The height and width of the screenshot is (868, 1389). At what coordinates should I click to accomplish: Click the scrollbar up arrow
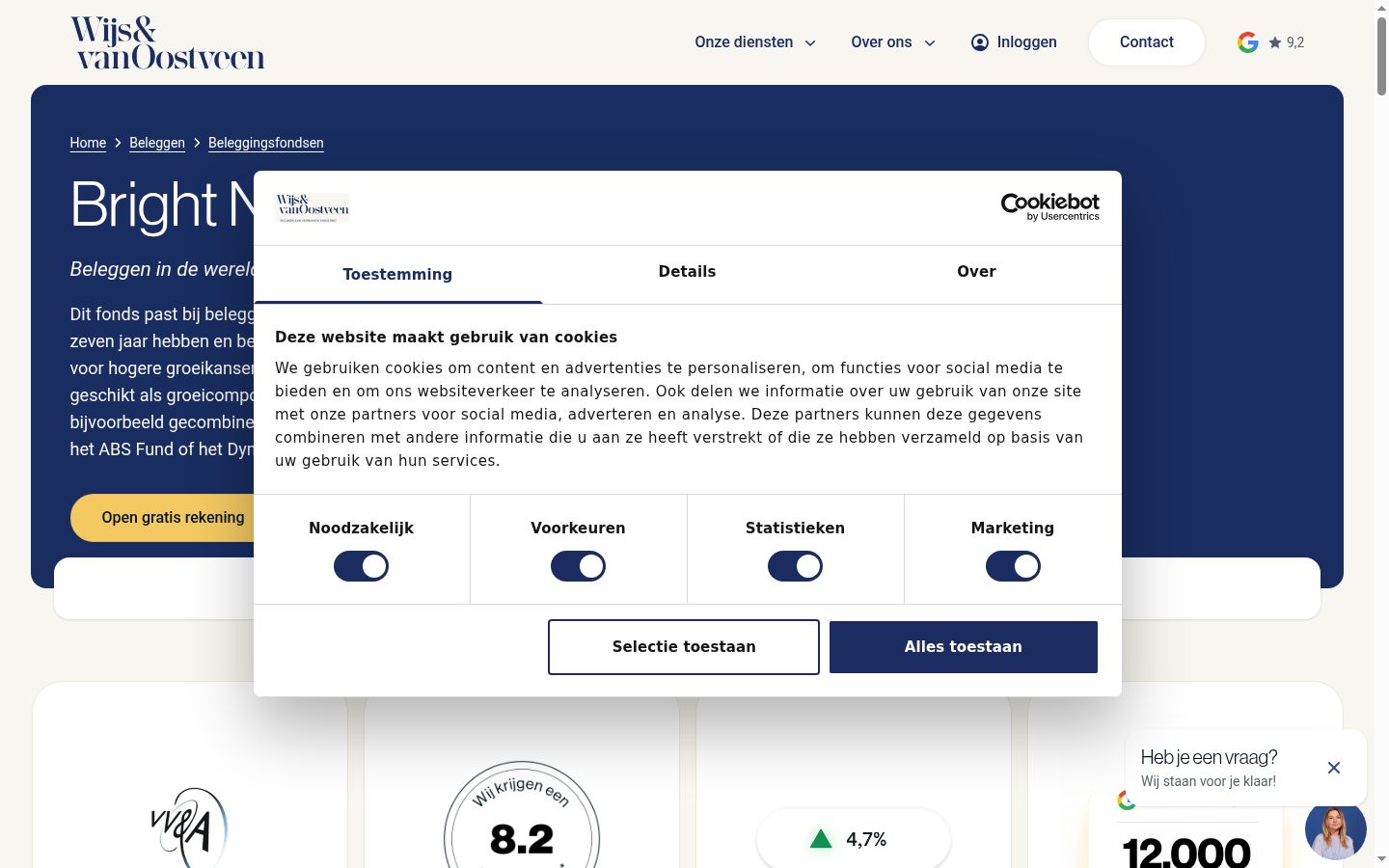1381,8
